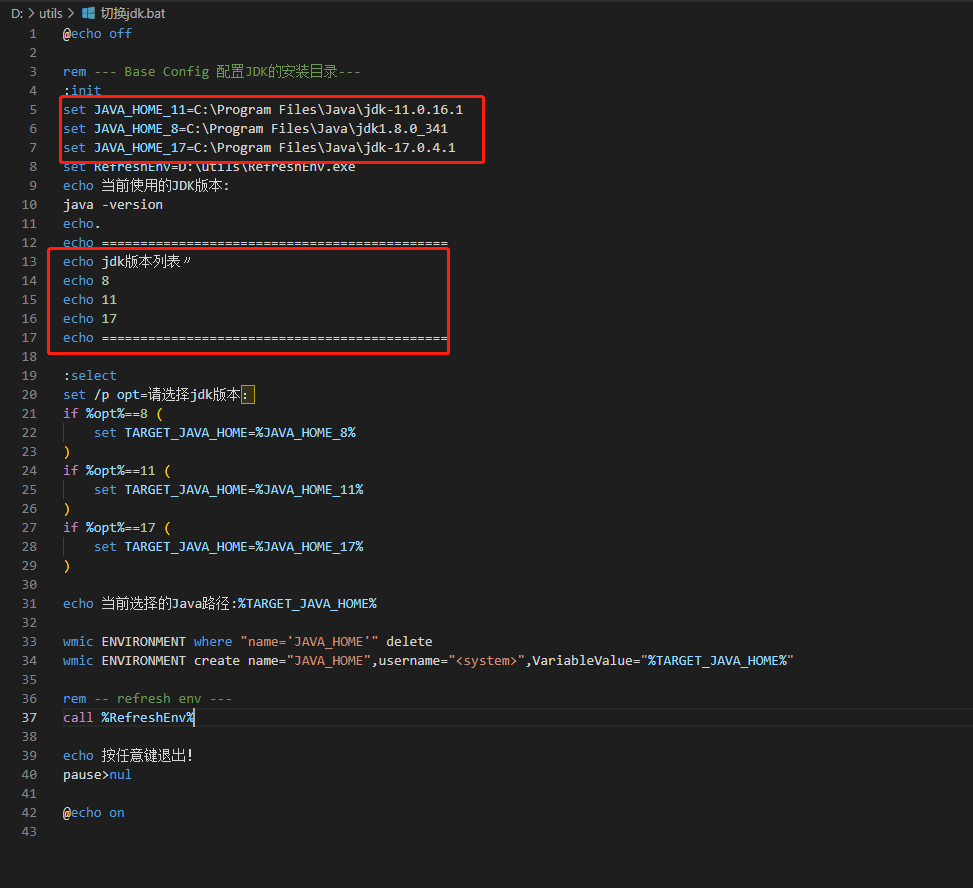The width and height of the screenshot is (973, 888).
Task: Click the 'echo 按任意键退出!' line
Action: (128, 755)
